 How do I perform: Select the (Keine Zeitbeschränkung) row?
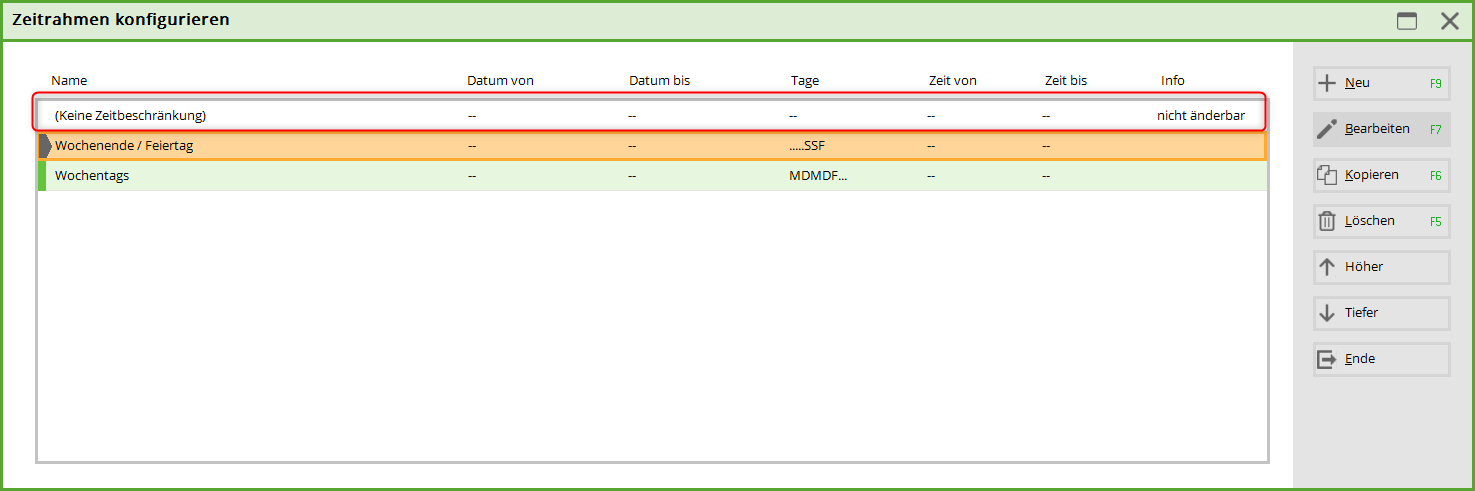[x=652, y=115]
